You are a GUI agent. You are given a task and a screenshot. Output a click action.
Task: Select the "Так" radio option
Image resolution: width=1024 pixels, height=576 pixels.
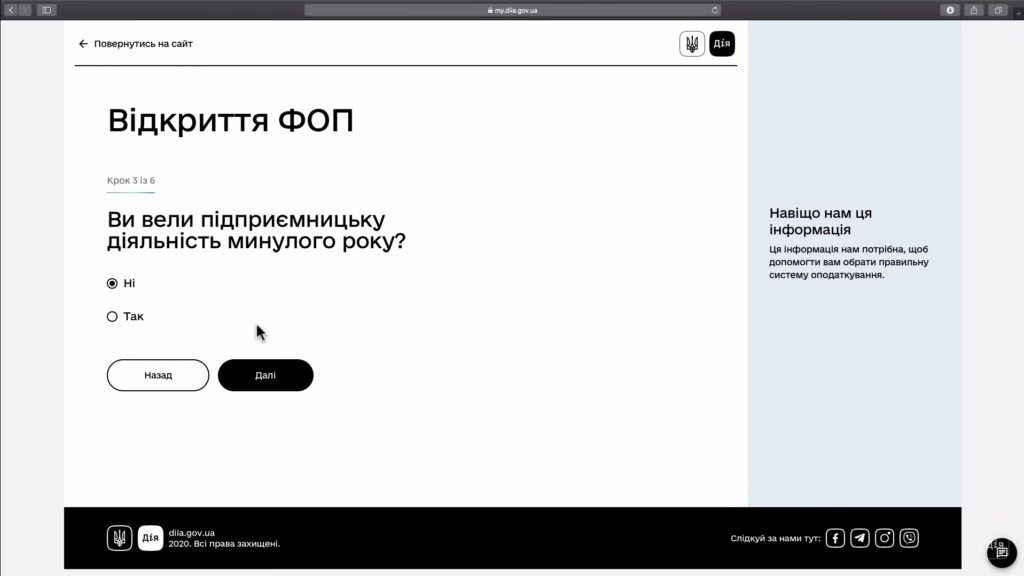(x=112, y=317)
